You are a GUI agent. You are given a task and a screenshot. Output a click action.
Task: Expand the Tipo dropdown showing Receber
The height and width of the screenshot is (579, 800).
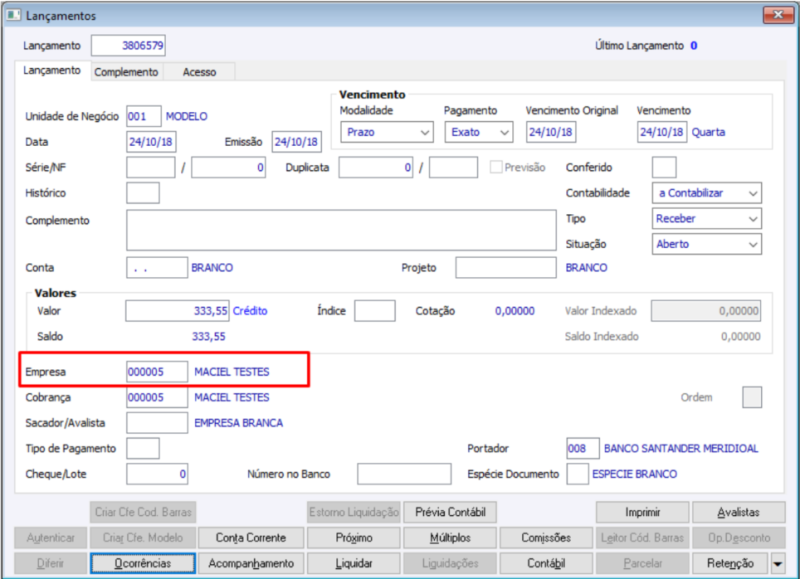[707, 219]
